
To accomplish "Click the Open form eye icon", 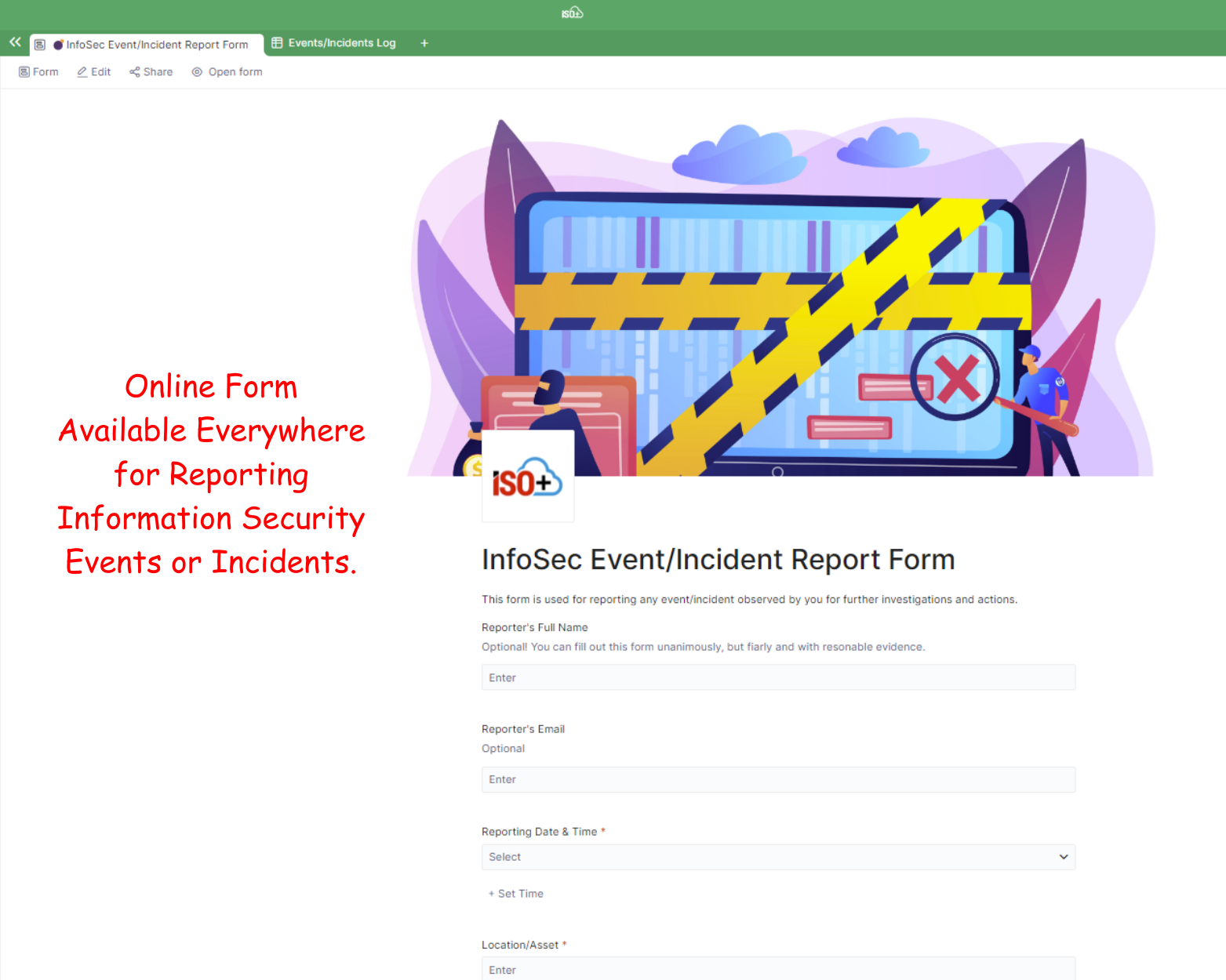I will coord(198,72).
